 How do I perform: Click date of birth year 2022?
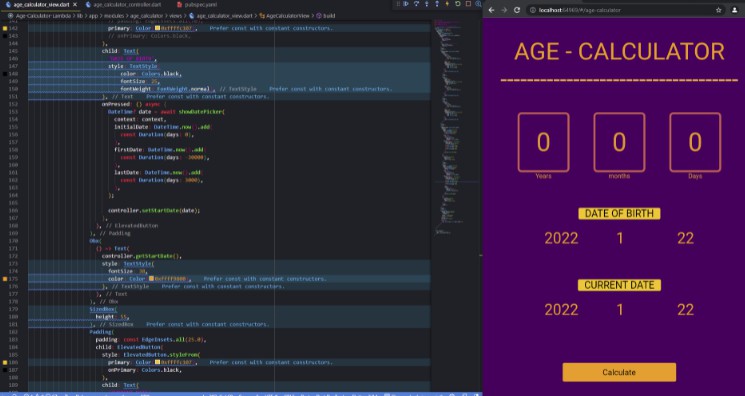click(x=561, y=238)
